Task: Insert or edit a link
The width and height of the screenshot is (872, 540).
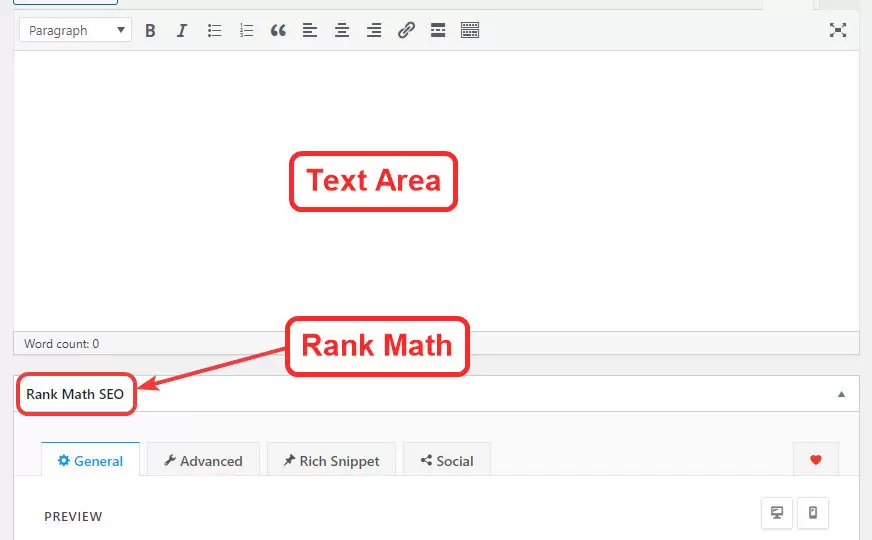Action: (x=406, y=30)
